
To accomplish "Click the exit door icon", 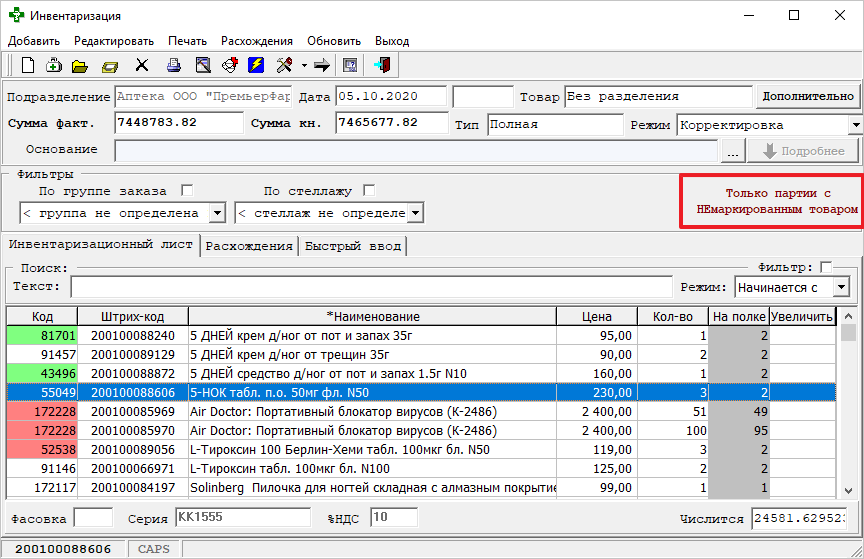I will tap(381, 66).
